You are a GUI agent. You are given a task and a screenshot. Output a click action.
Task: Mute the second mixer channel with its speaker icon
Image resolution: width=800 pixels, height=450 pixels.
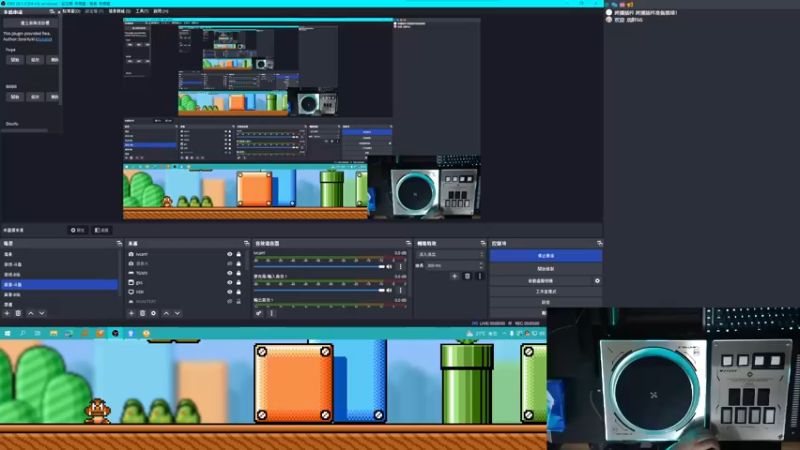(x=389, y=290)
